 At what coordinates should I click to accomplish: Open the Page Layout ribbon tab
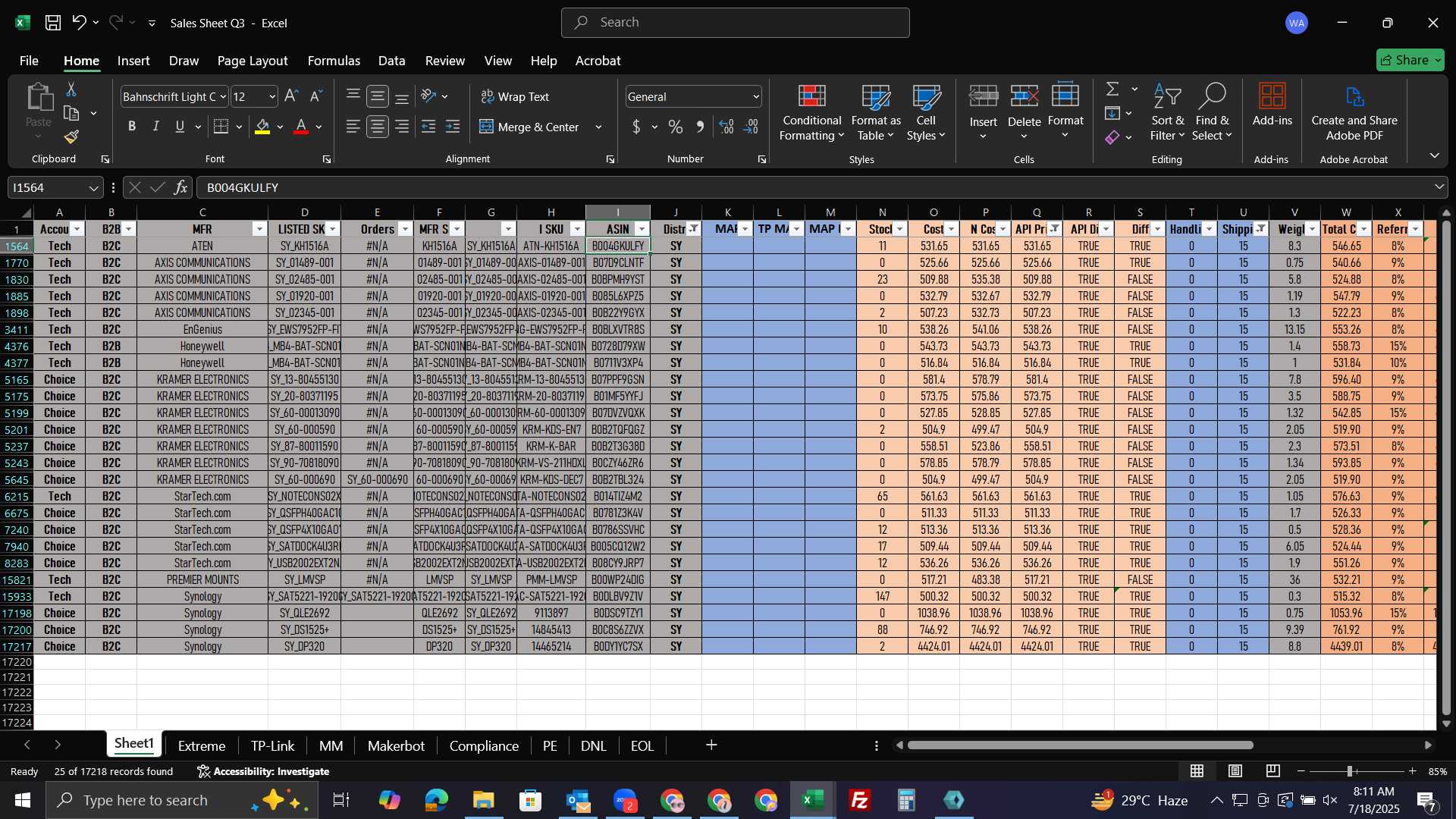pyautogui.click(x=253, y=61)
